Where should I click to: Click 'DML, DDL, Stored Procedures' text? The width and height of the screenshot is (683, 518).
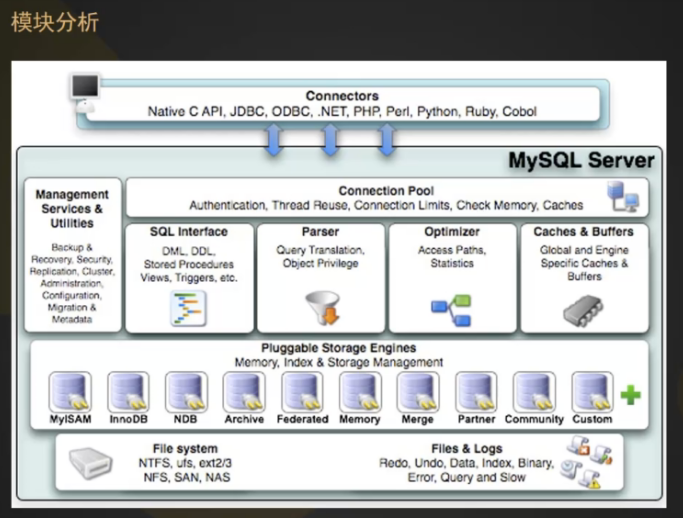coord(189,264)
